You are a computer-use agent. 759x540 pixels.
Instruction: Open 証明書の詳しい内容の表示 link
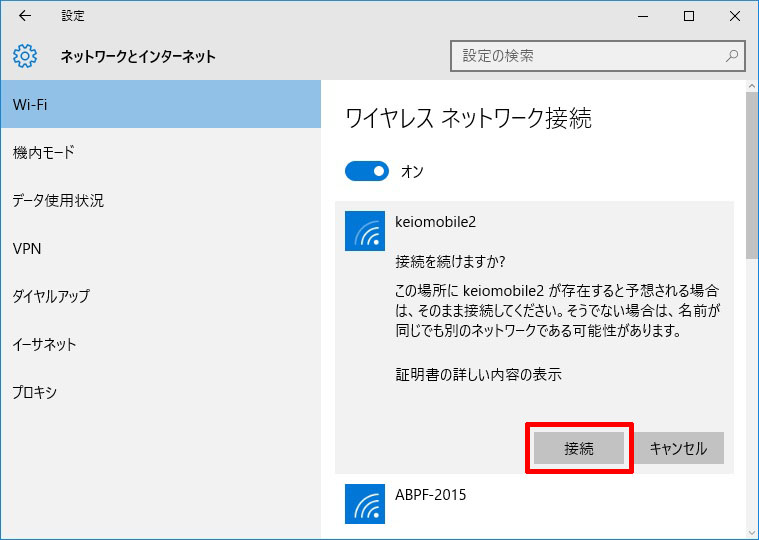click(x=478, y=375)
